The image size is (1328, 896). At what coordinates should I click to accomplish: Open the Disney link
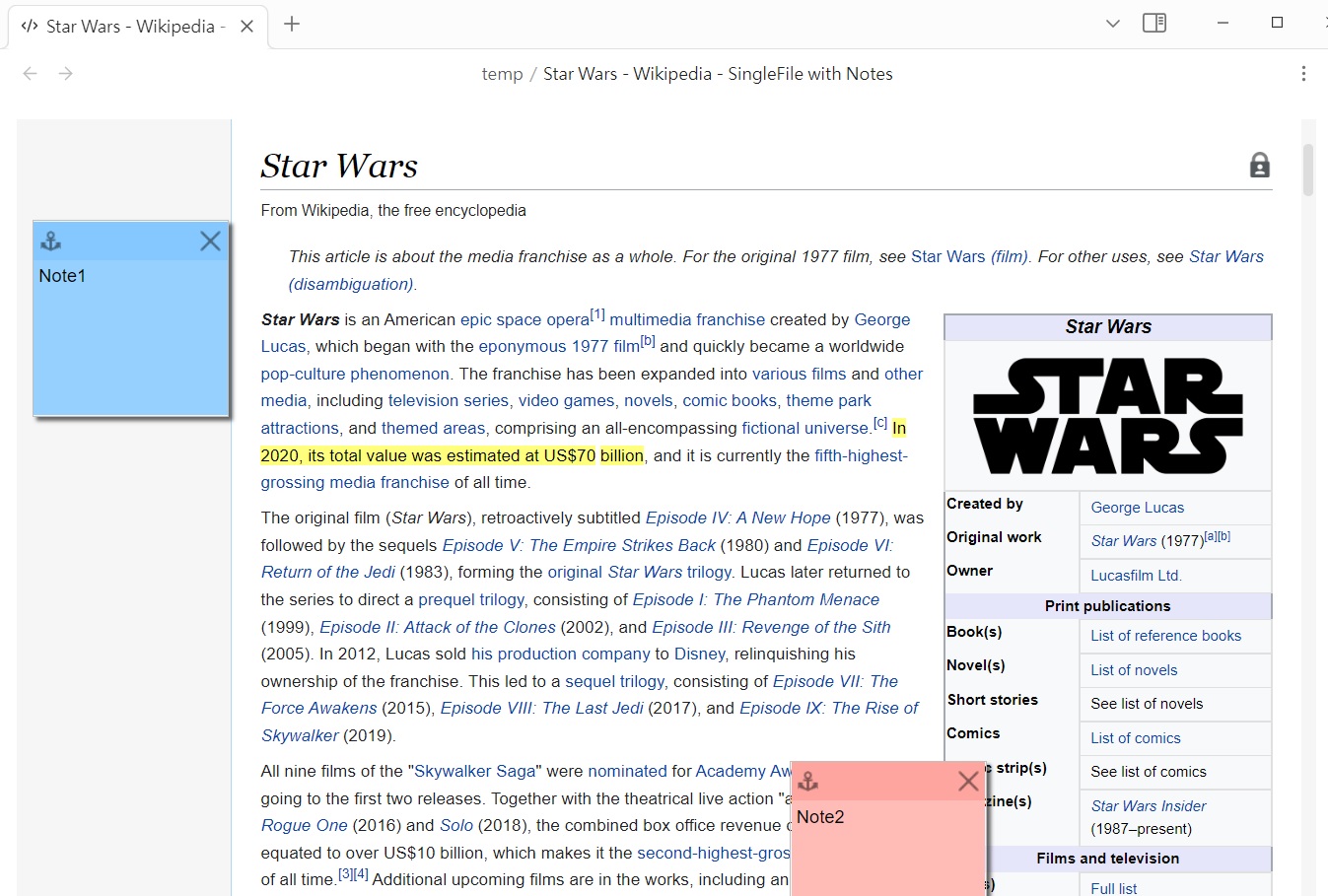point(700,654)
